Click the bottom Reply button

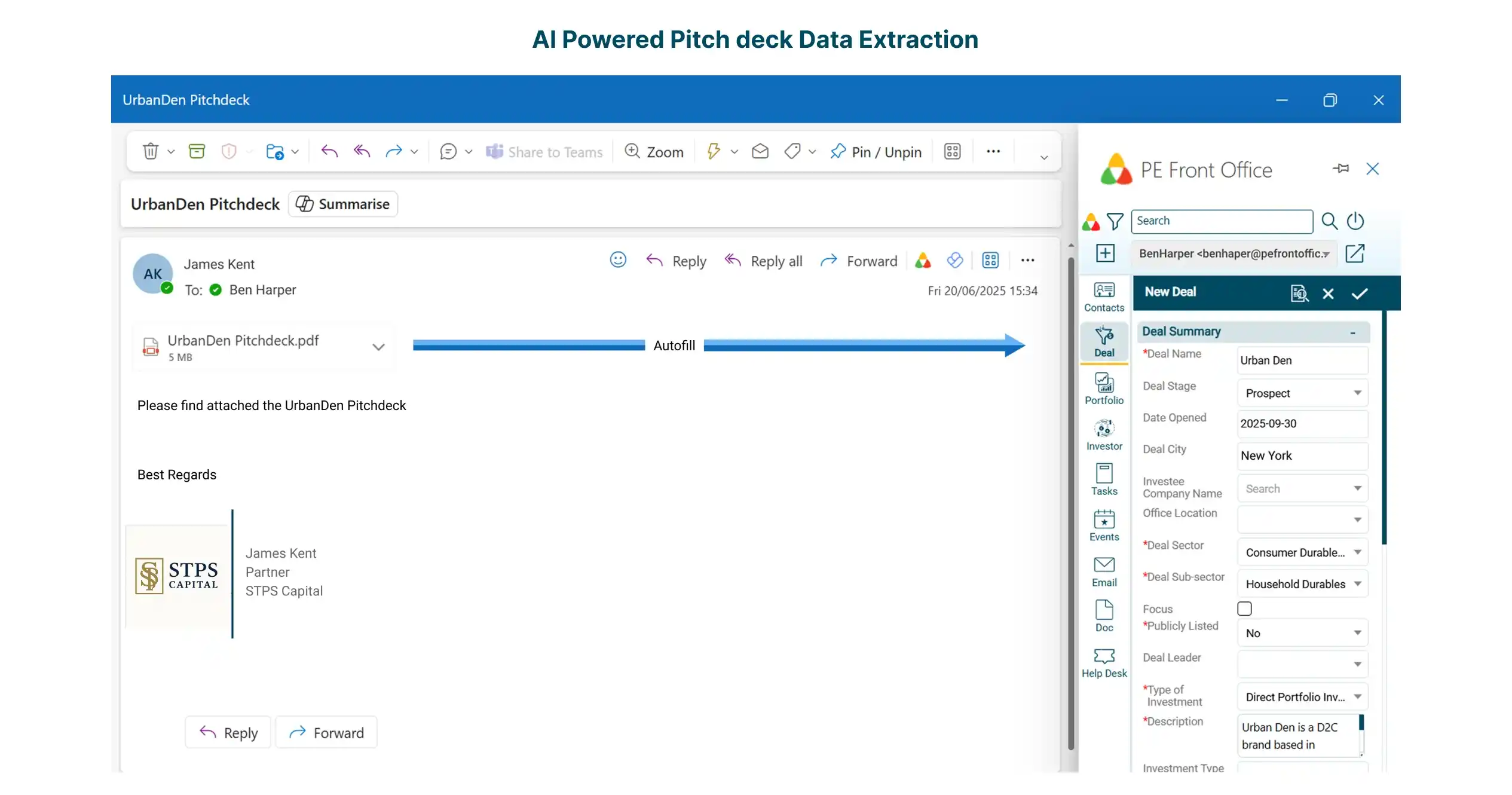pos(228,732)
